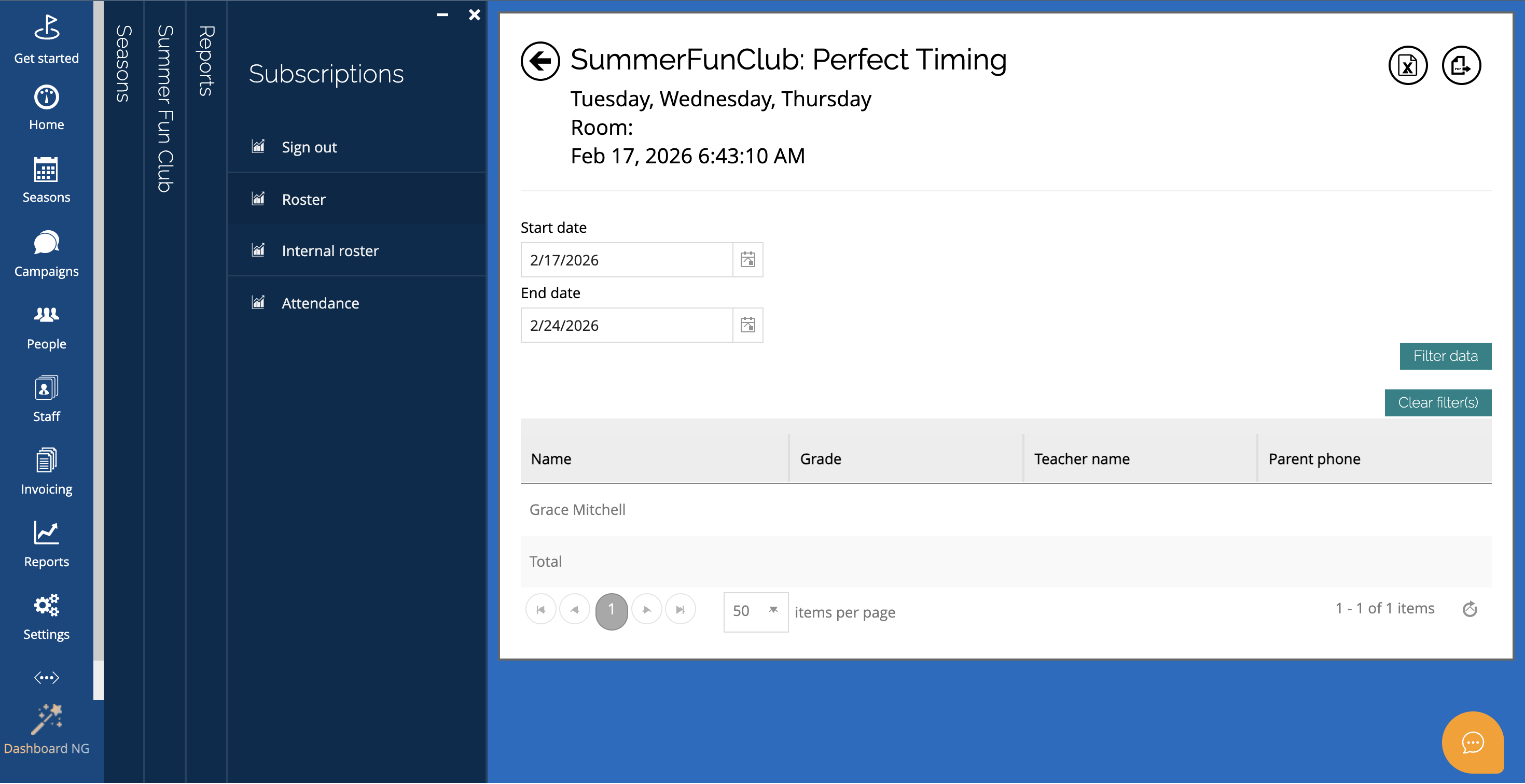
Task: Open the Start date calendar picker
Action: point(747,260)
